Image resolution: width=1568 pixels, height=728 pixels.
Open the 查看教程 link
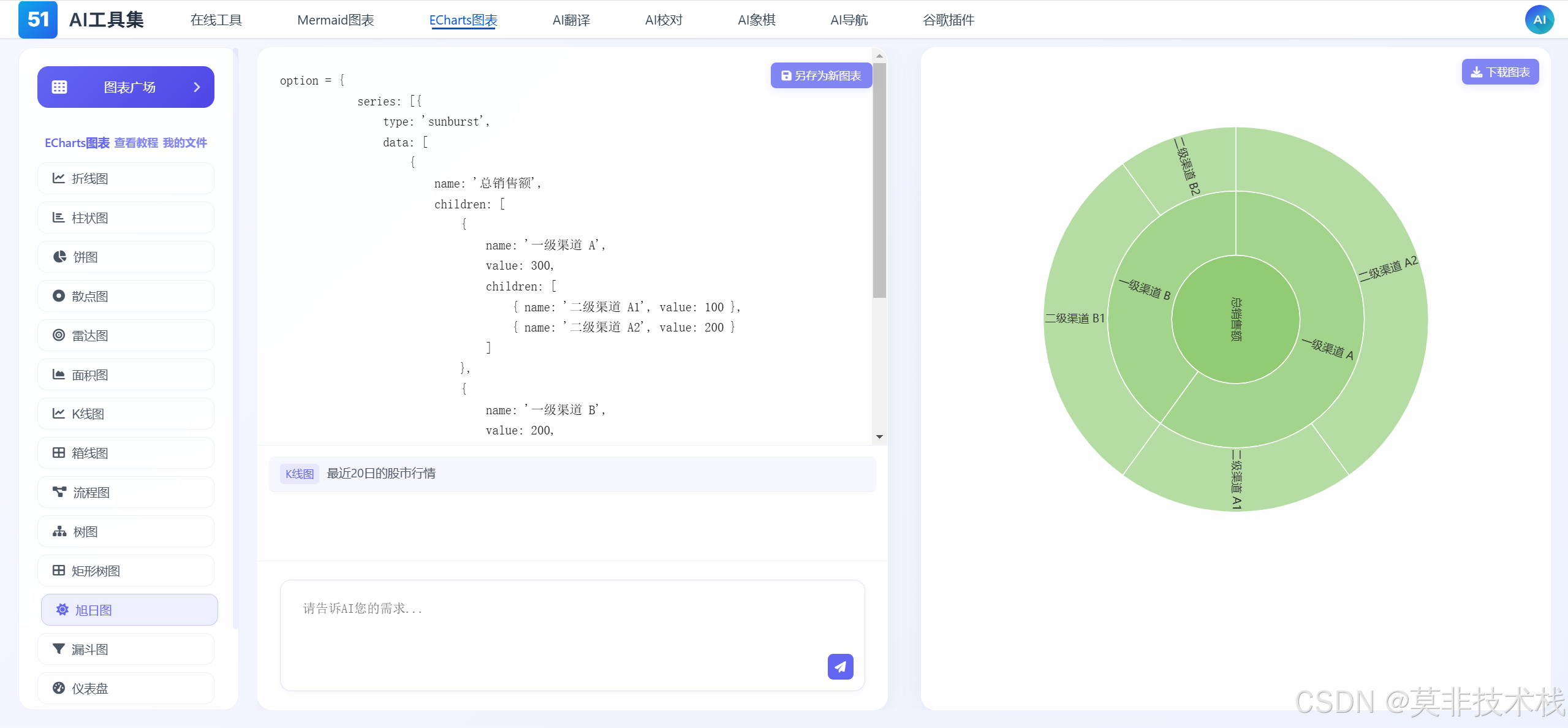pos(136,143)
